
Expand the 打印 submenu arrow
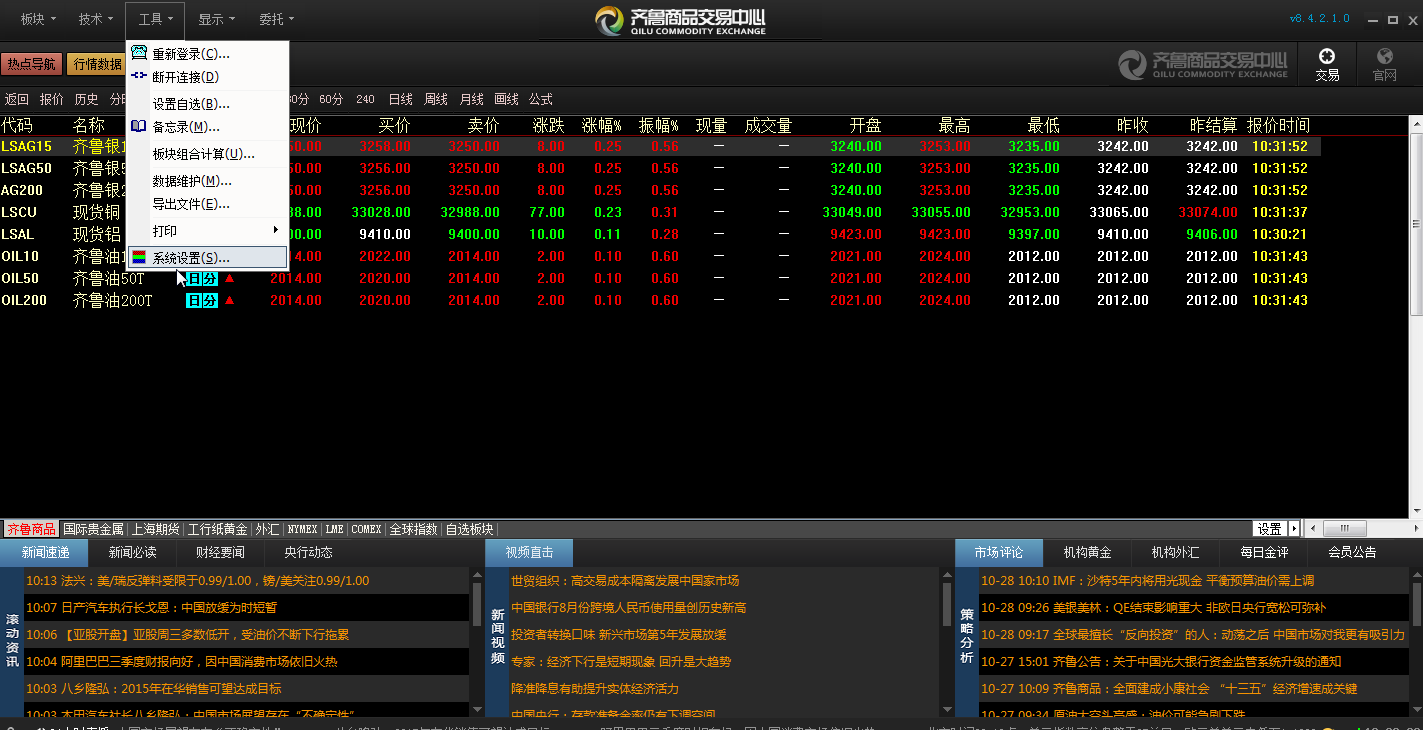pos(277,231)
